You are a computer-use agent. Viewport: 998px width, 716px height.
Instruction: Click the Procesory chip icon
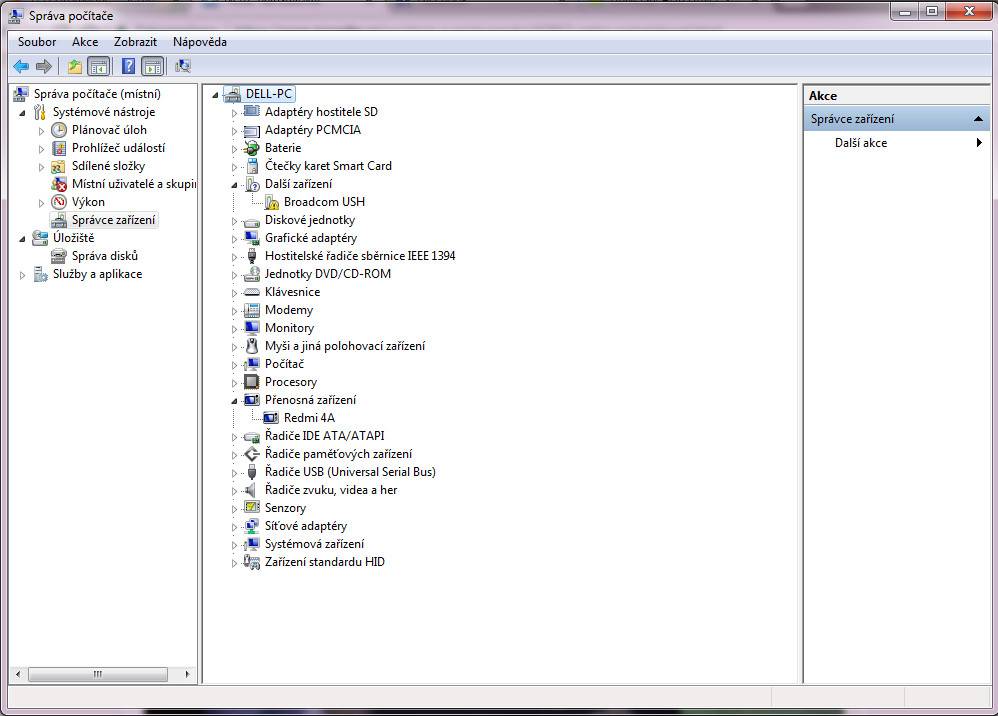252,382
